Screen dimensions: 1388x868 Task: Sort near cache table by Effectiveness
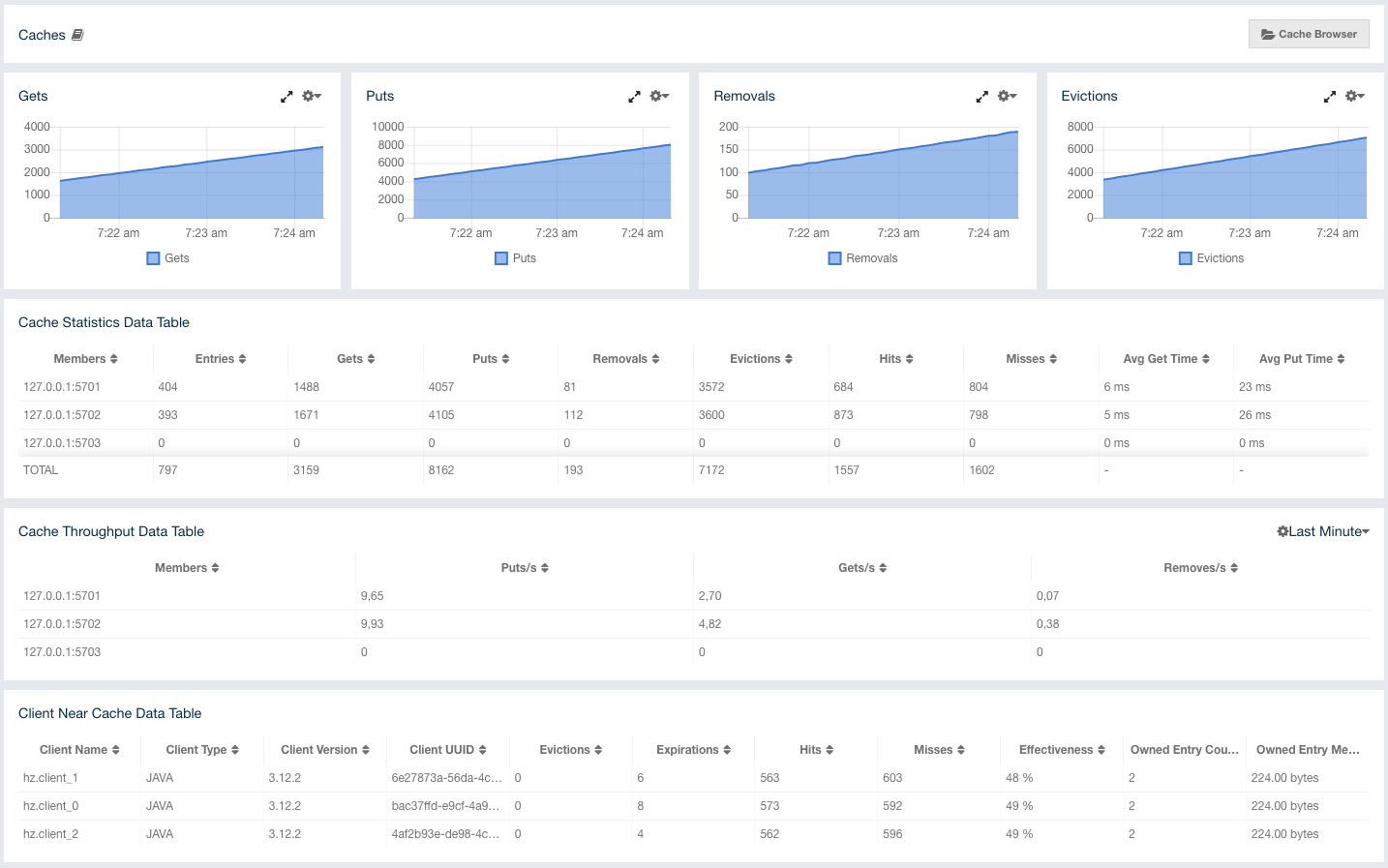[1062, 750]
